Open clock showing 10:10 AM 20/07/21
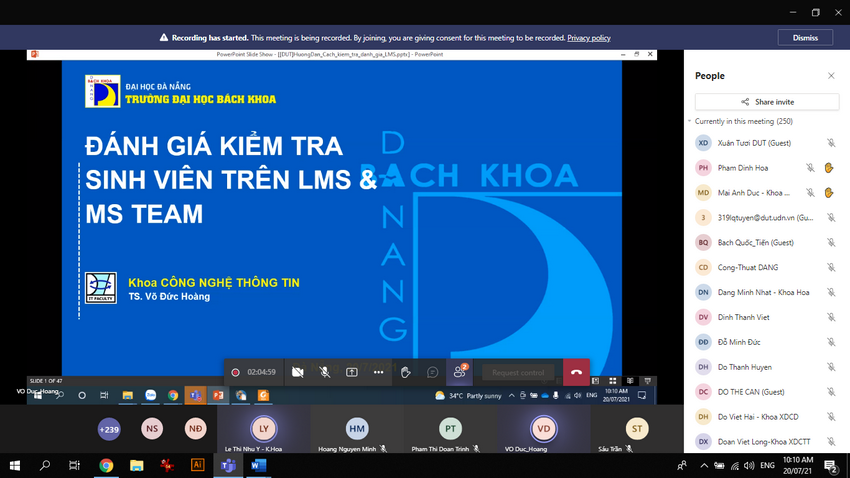 coord(797,466)
